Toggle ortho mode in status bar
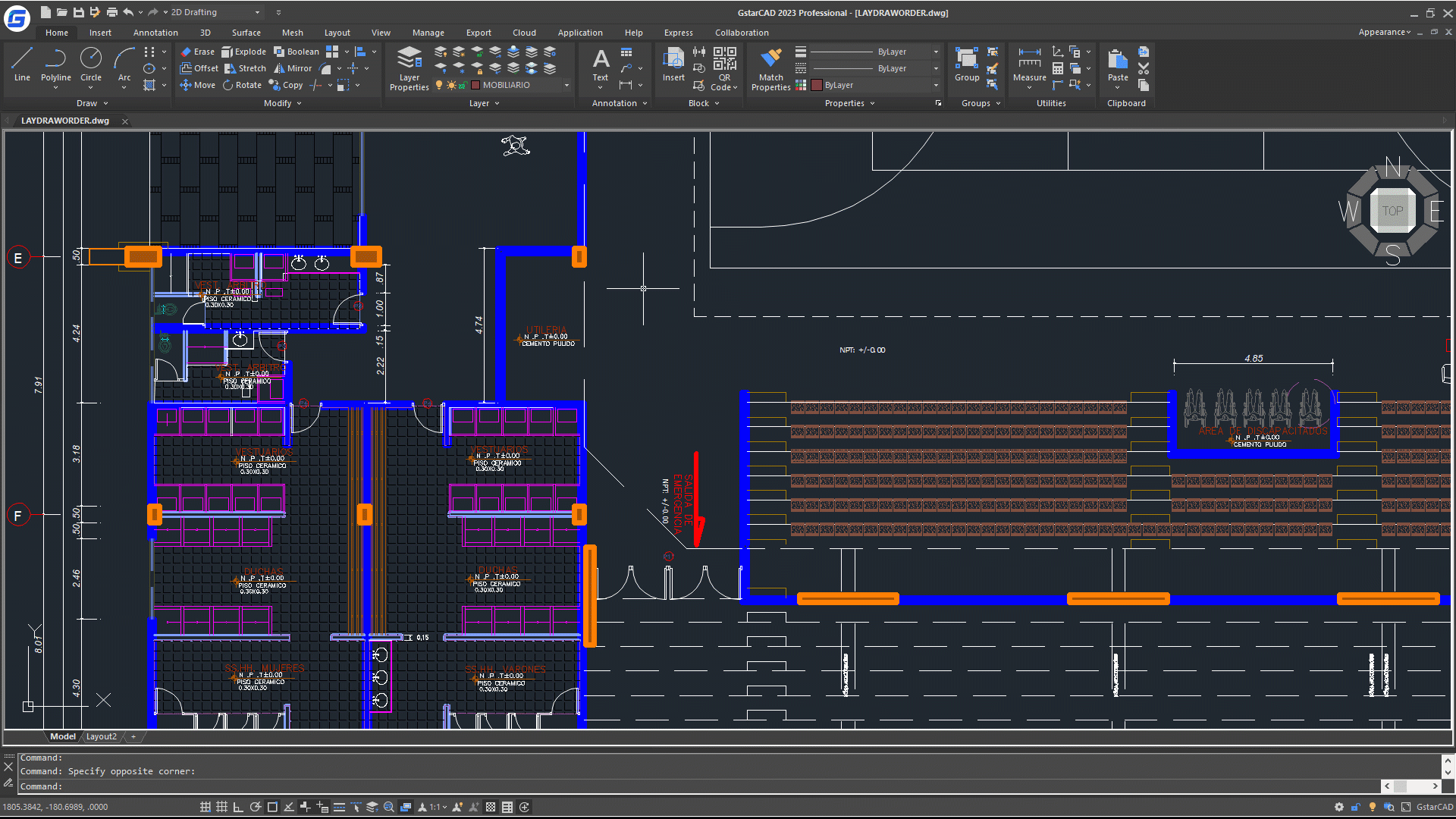The width and height of the screenshot is (1456, 819). click(238, 807)
